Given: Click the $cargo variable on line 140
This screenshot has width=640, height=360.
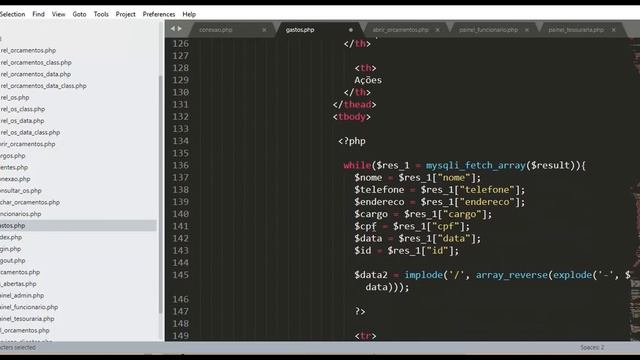Looking at the screenshot, I should [x=371, y=214].
